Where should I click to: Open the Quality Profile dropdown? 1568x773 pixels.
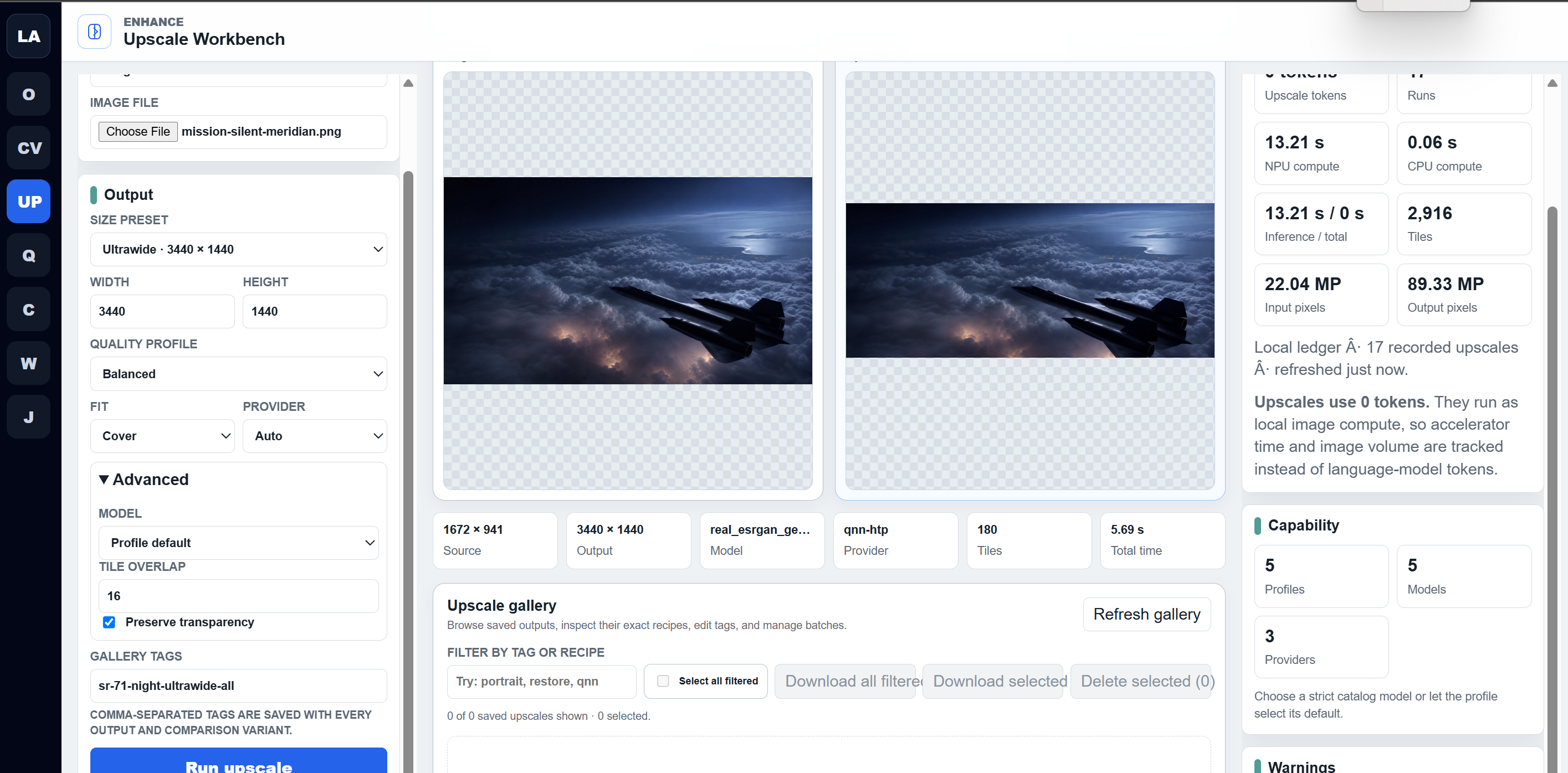239,374
